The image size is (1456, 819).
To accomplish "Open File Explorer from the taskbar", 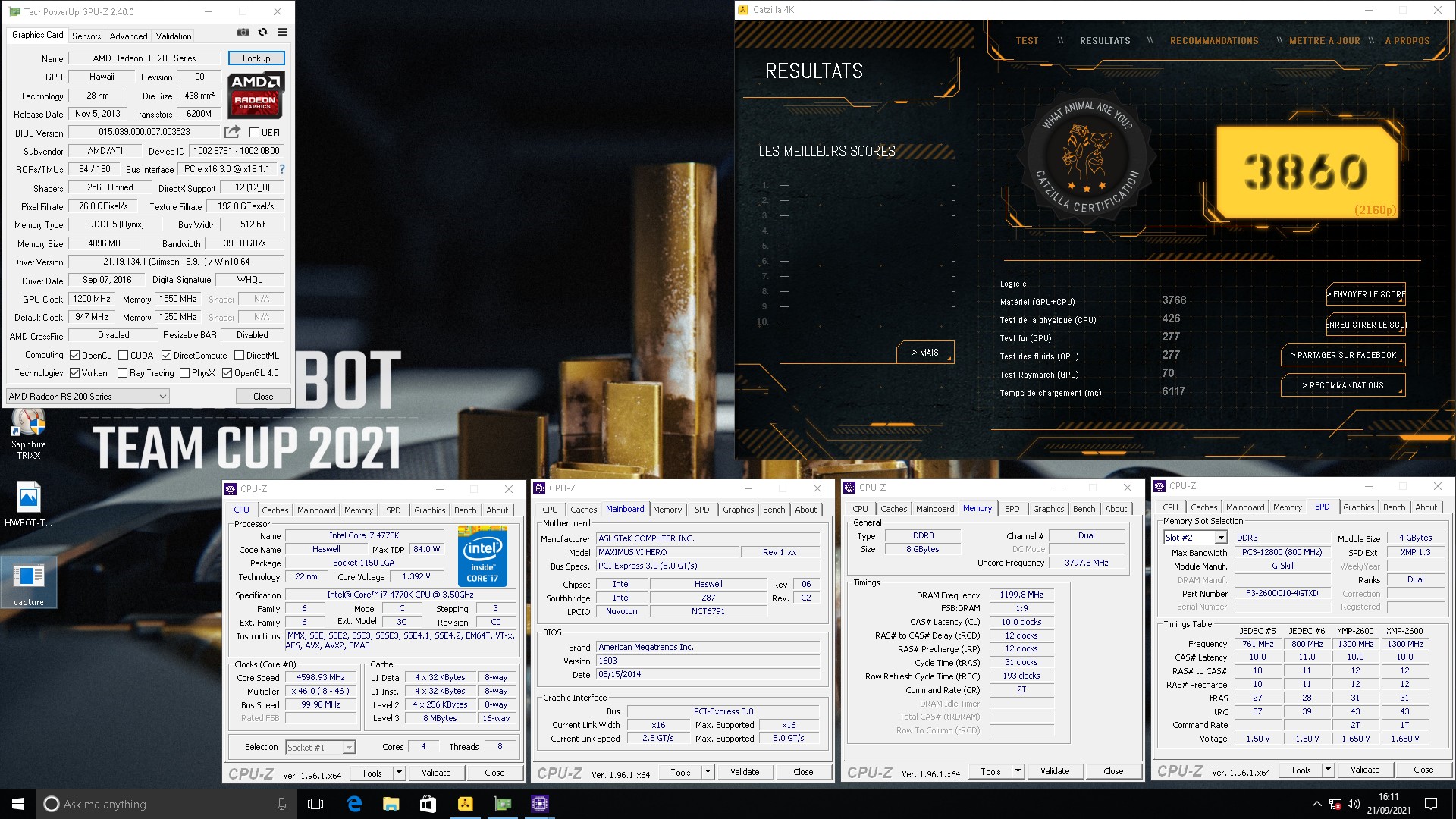I will 391,804.
